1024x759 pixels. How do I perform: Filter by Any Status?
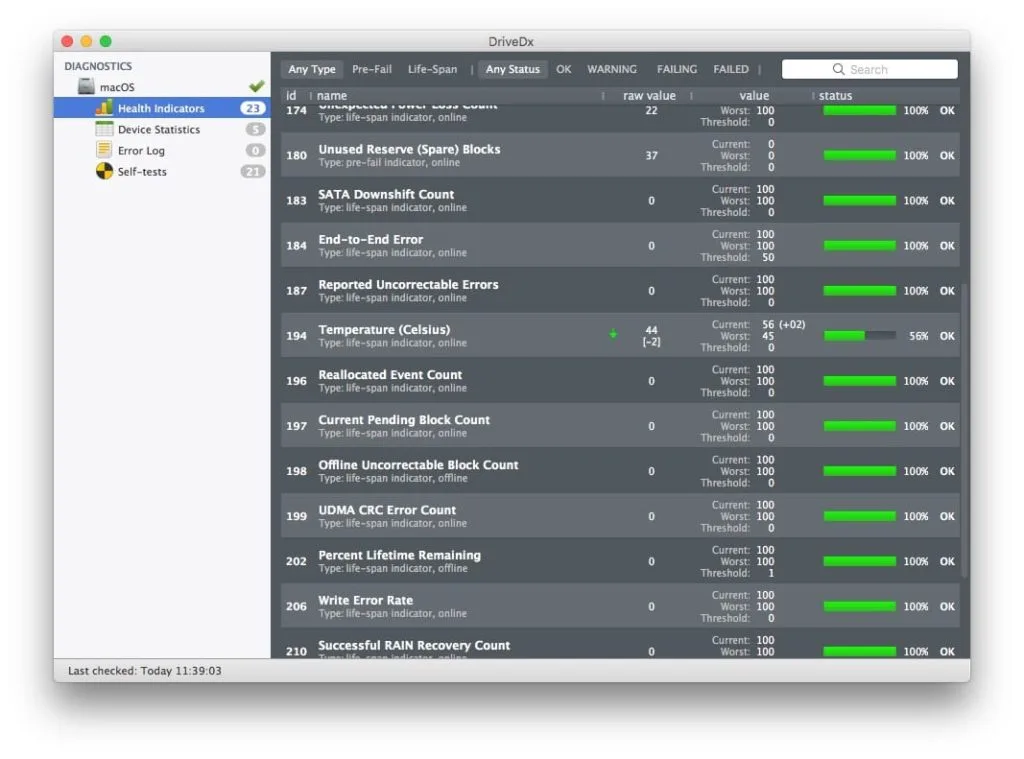[513, 69]
